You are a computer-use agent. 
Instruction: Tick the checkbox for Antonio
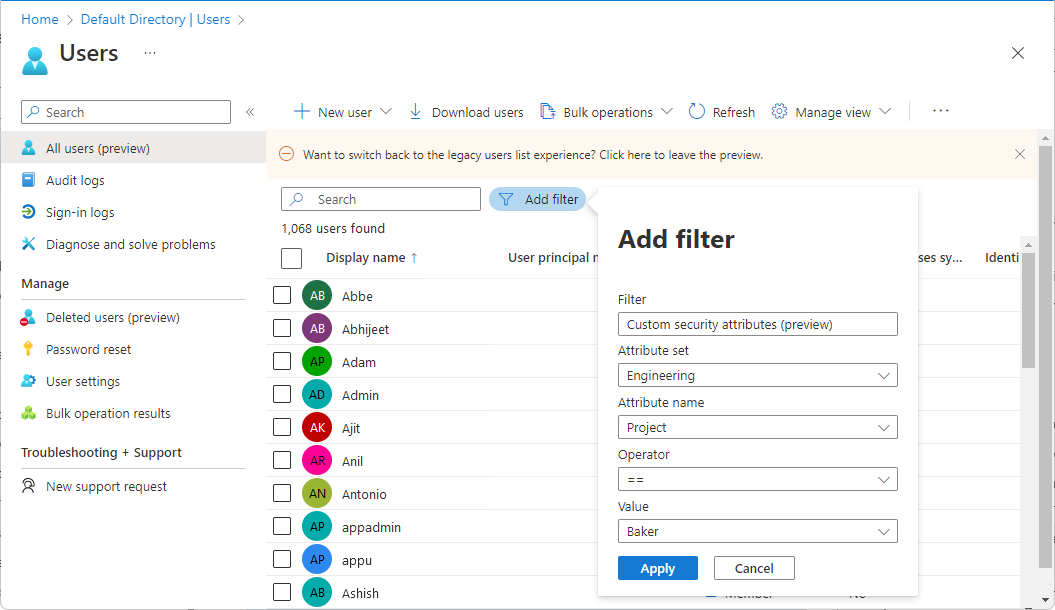[282, 493]
